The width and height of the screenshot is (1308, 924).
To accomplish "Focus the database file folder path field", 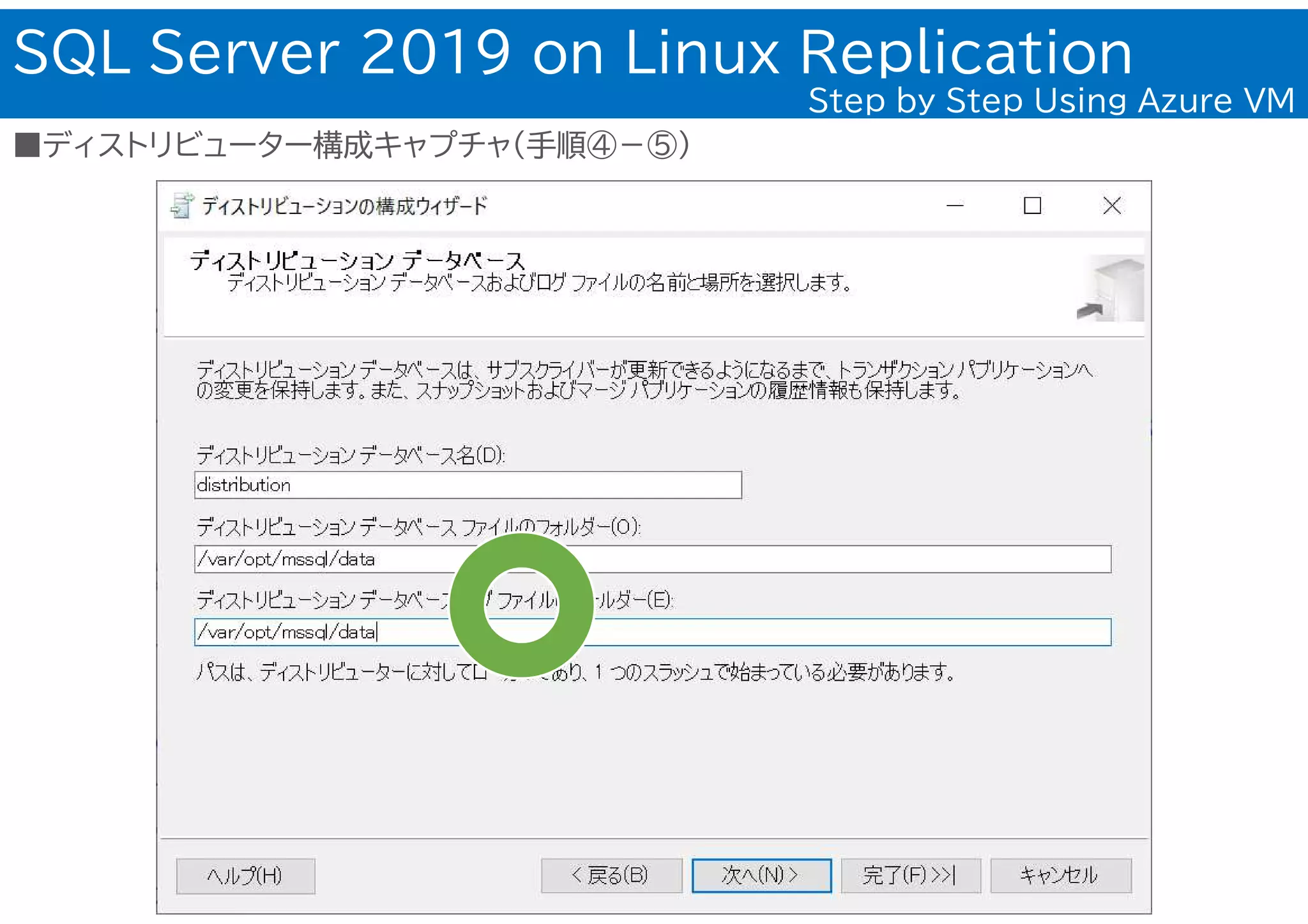I will (653, 559).
